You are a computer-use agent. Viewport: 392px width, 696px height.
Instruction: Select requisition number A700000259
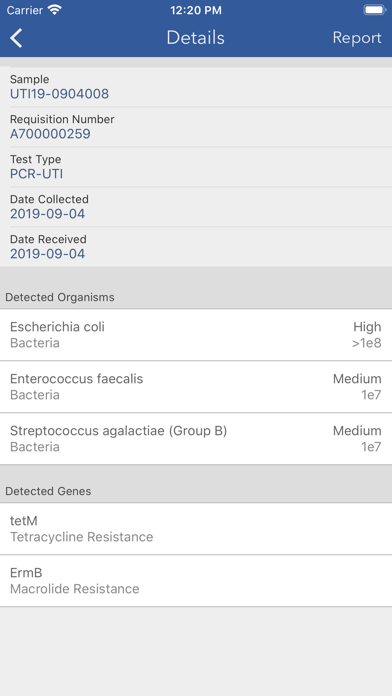click(50, 134)
